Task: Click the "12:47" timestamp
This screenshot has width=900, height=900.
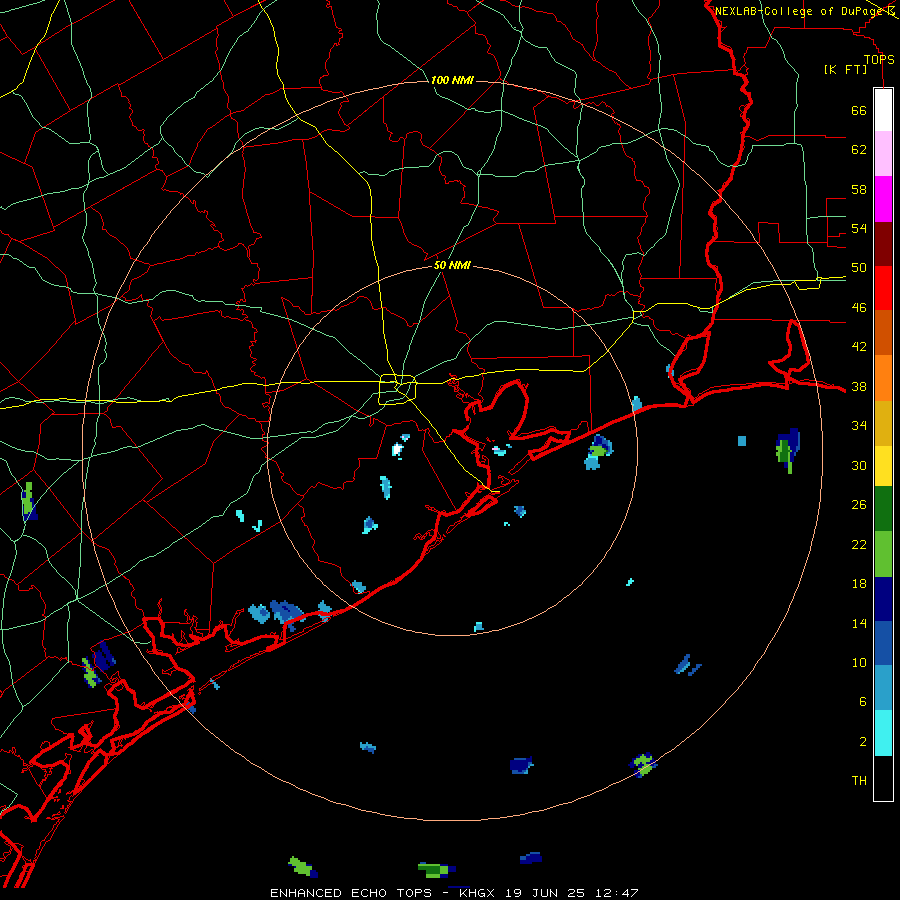Action: coord(616,893)
